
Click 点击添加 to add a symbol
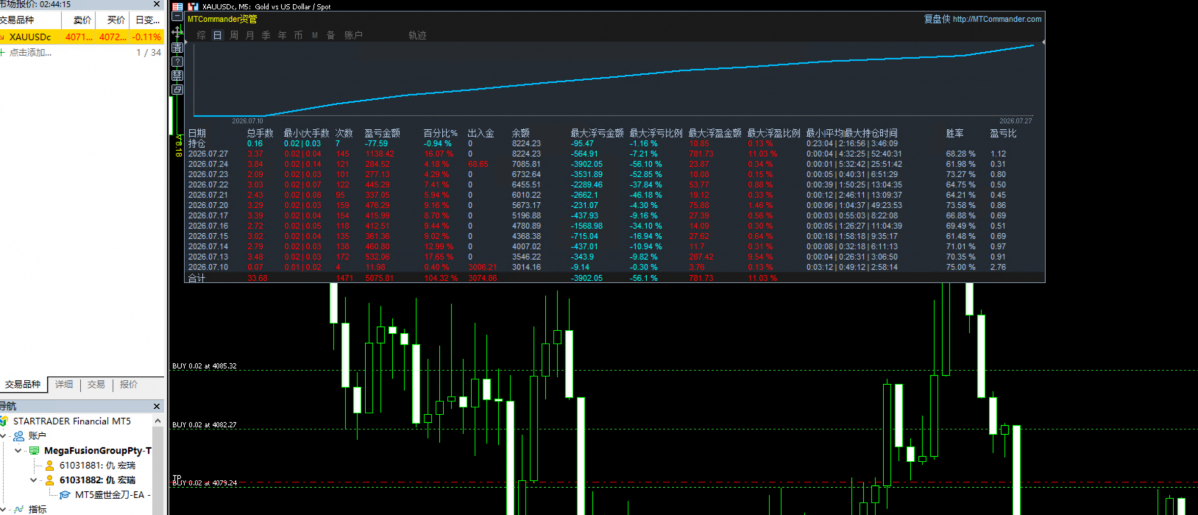click(x=30, y=53)
